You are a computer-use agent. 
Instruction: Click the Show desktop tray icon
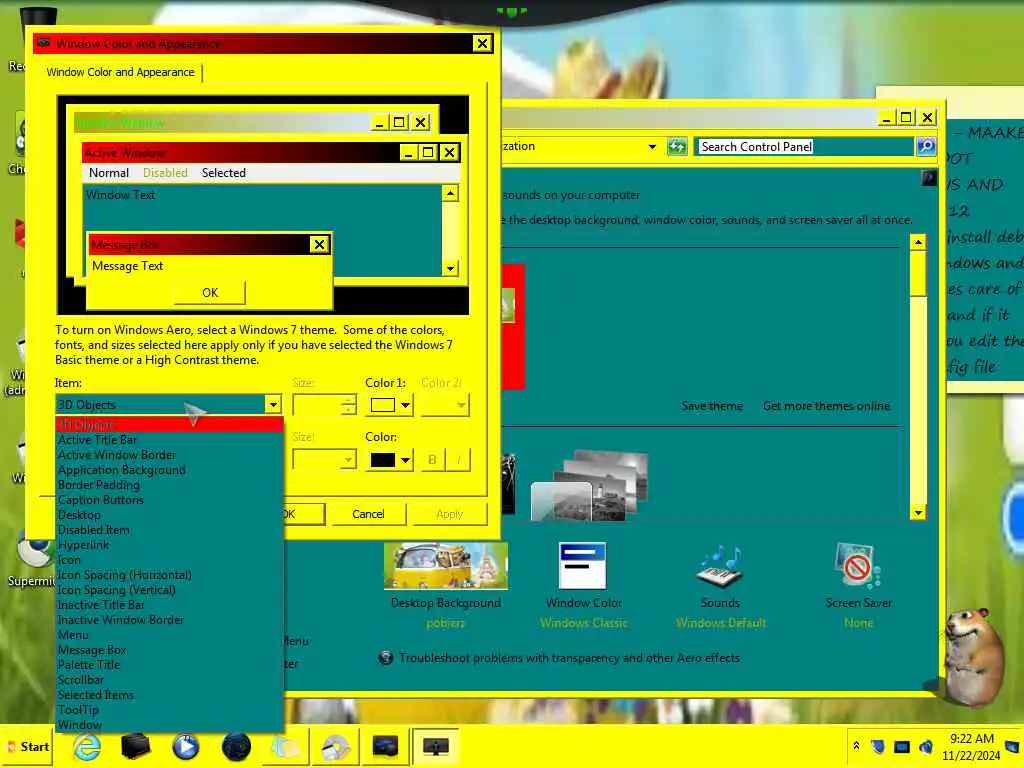point(1013,746)
